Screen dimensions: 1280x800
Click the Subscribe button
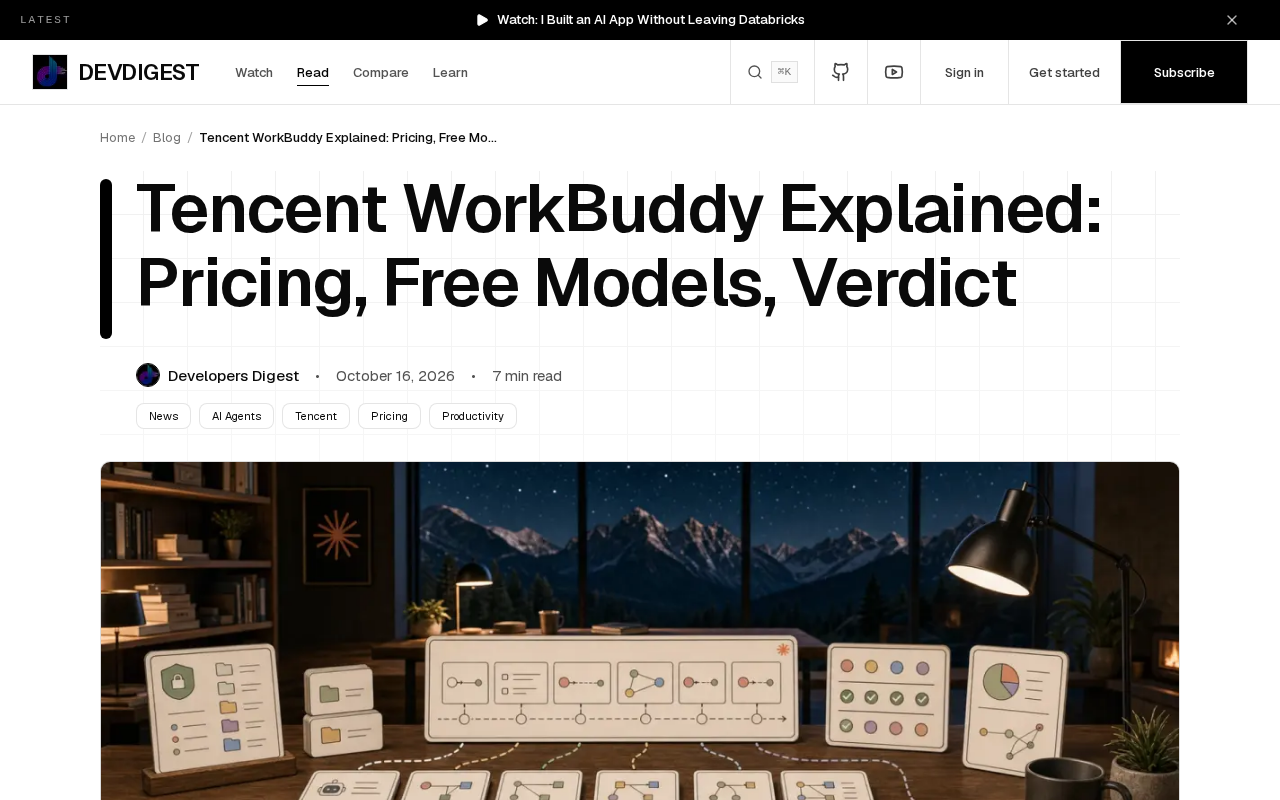[1184, 72]
